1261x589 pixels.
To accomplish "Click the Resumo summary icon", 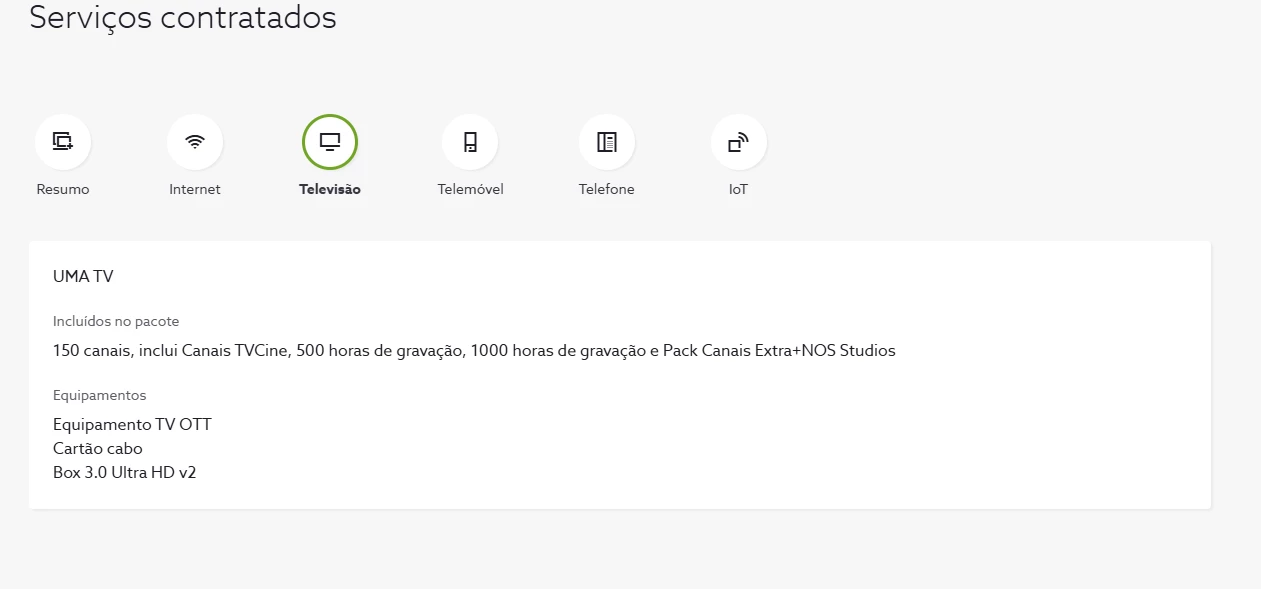I will click(x=63, y=142).
